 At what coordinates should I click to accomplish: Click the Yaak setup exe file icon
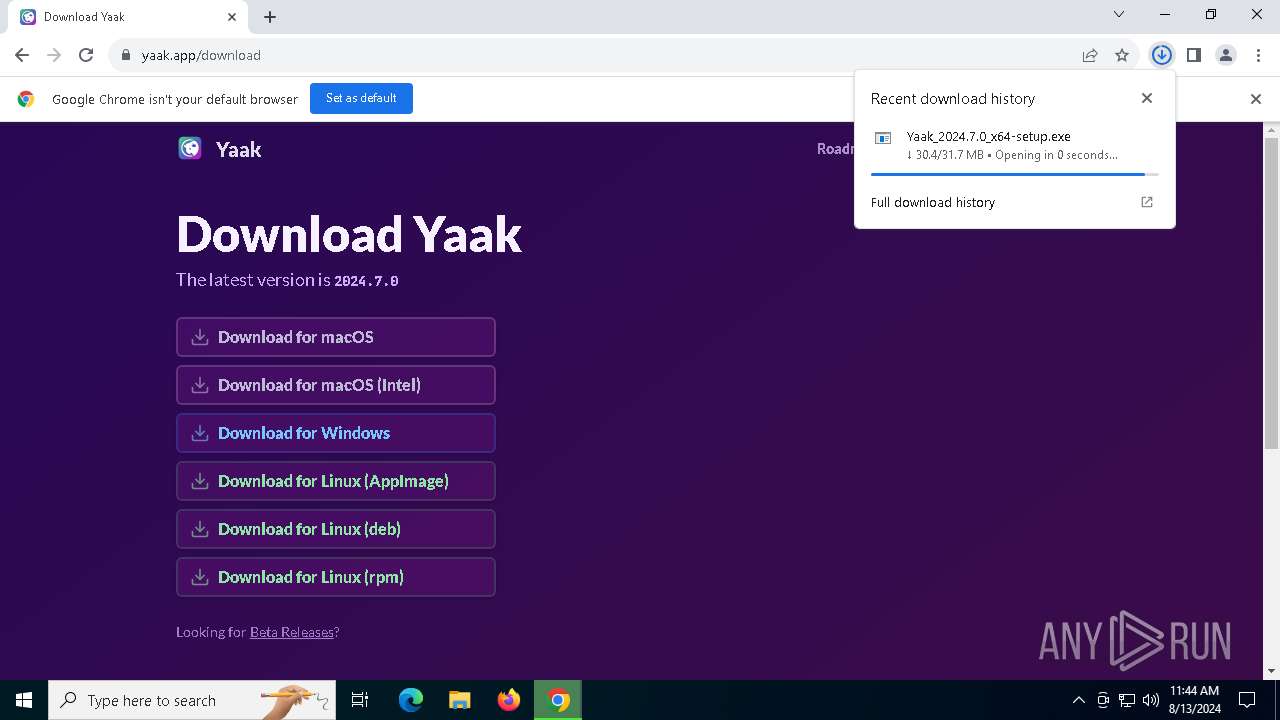(x=883, y=138)
